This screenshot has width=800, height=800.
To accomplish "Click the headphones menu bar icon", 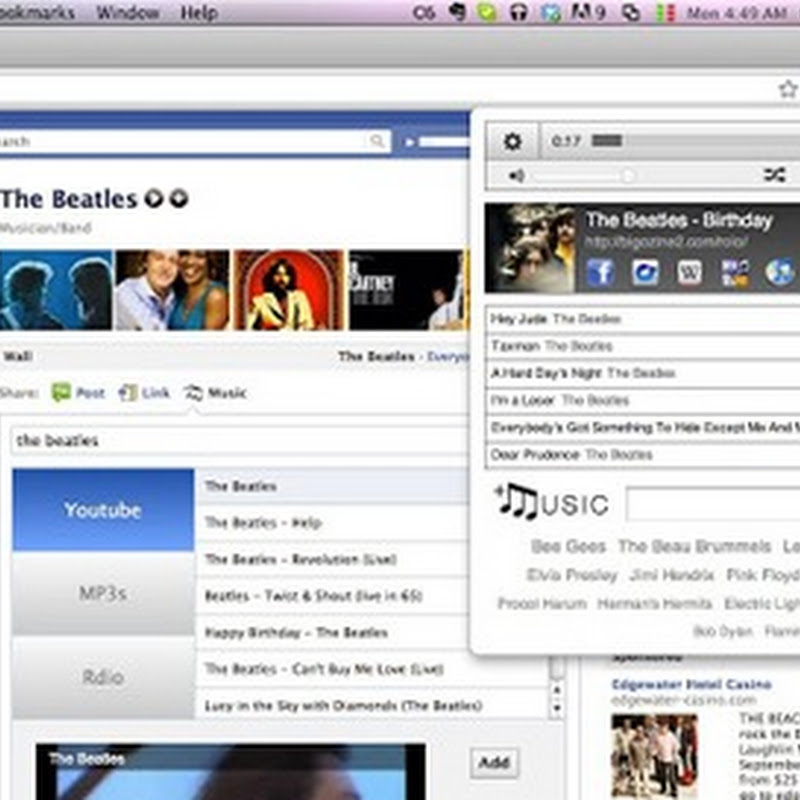I will click(x=518, y=13).
